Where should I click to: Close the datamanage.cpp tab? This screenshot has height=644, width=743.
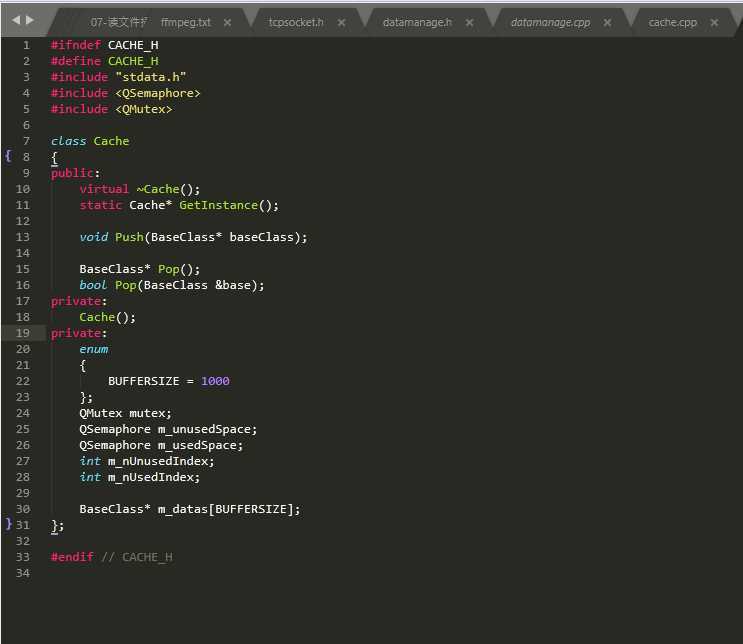tap(607, 22)
